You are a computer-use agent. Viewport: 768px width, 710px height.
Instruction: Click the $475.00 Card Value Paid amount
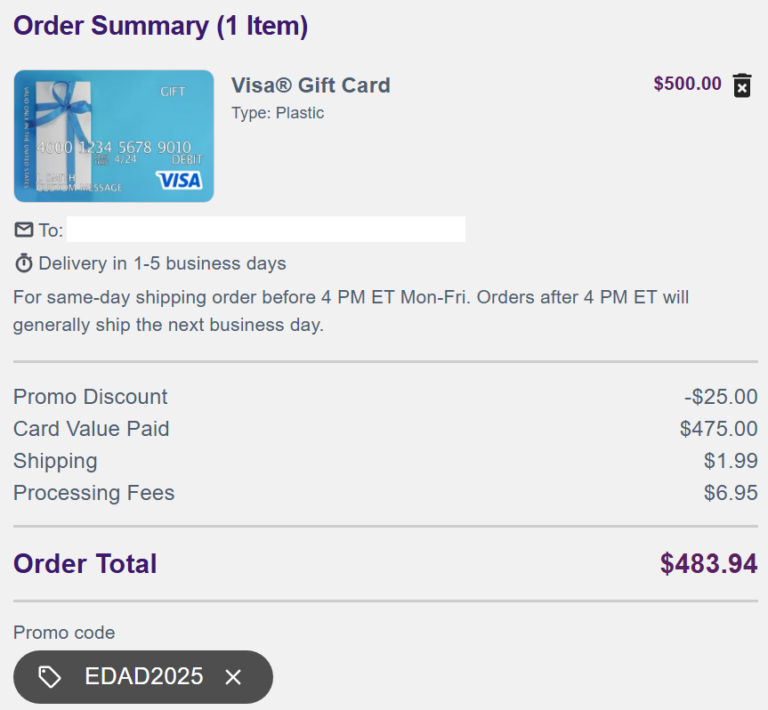pyautogui.click(x=718, y=429)
